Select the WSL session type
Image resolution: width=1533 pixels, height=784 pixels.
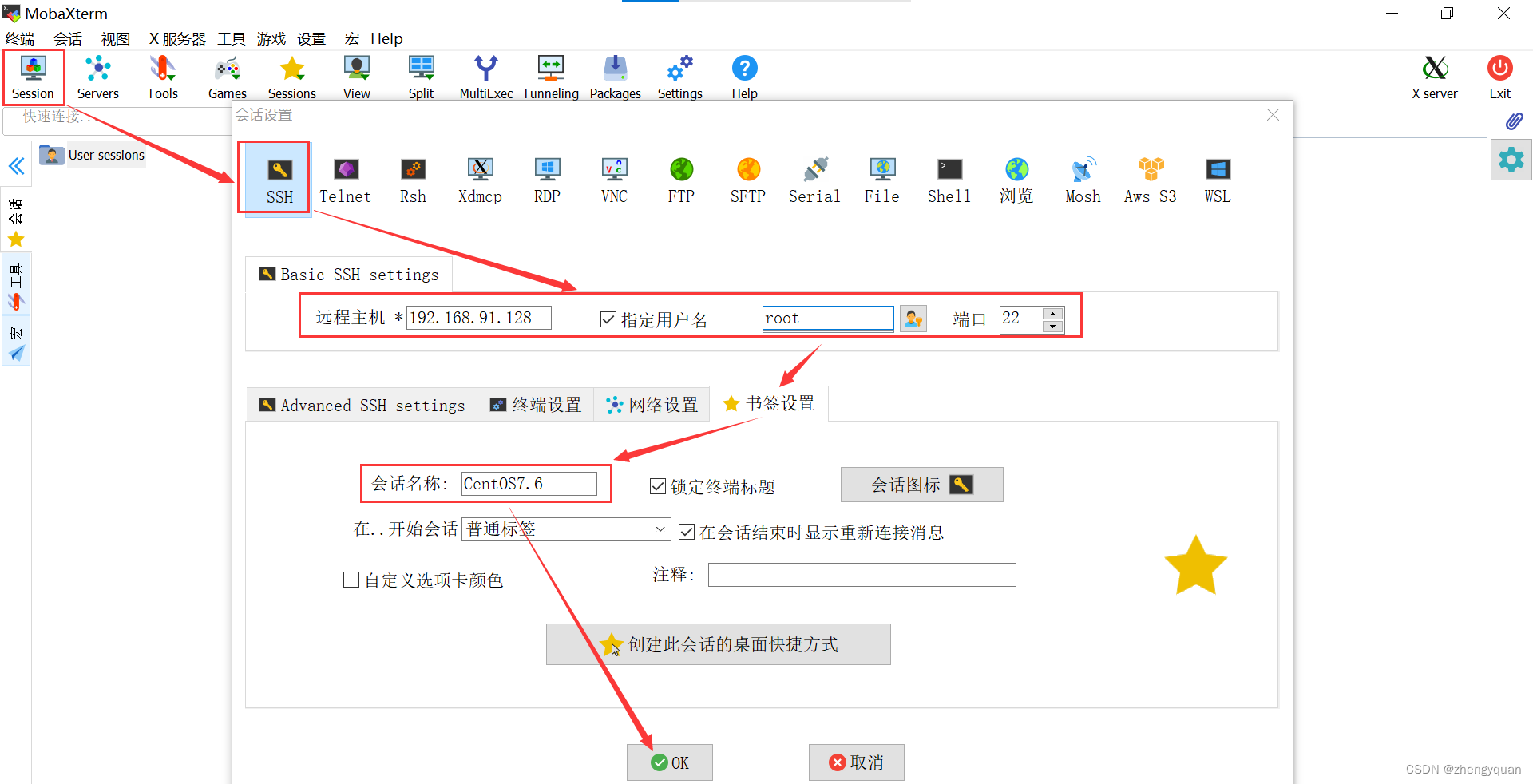click(x=1218, y=180)
